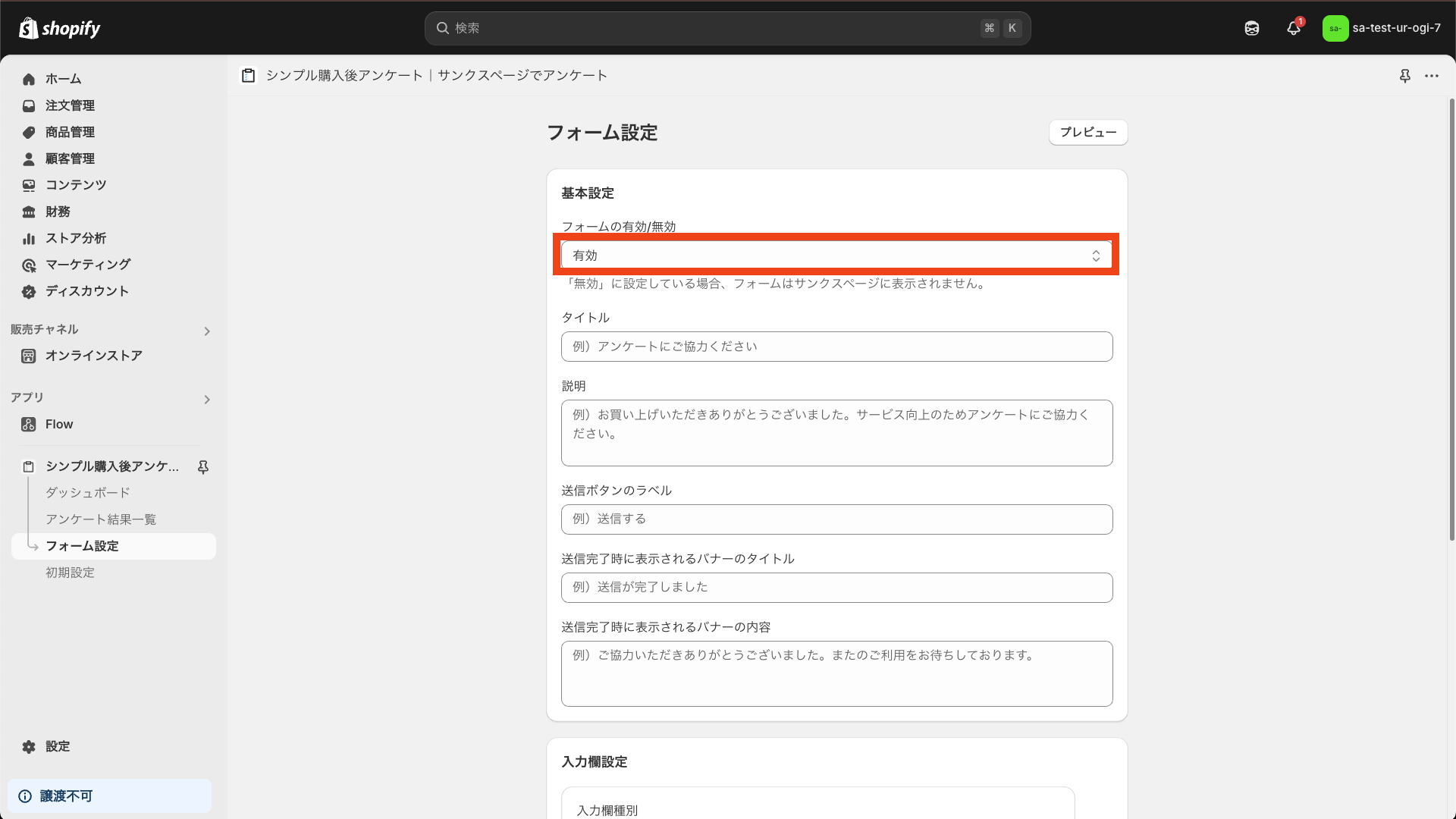Viewport: 1456px width, 819px height.
Task: Select the マーケティング megaphone icon
Action: 29,265
